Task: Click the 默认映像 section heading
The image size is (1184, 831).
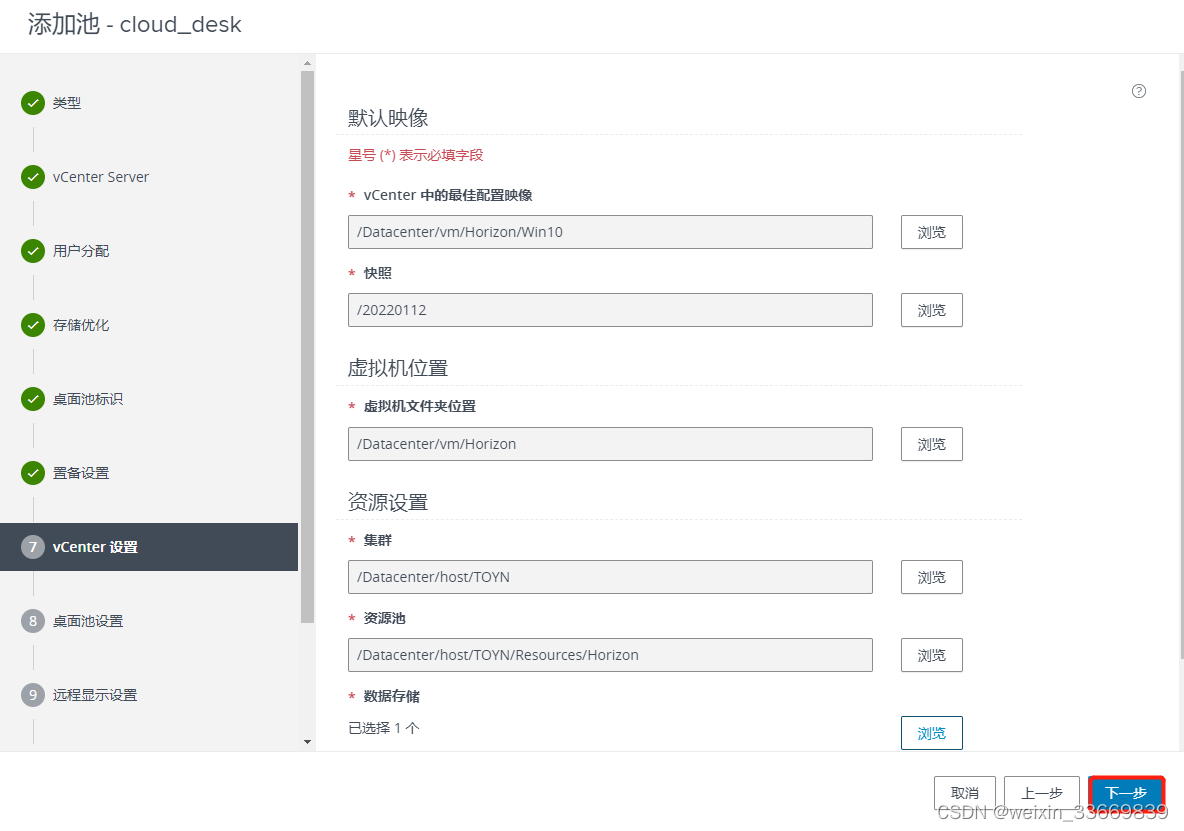Action: pyautogui.click(x=388, y=118)
